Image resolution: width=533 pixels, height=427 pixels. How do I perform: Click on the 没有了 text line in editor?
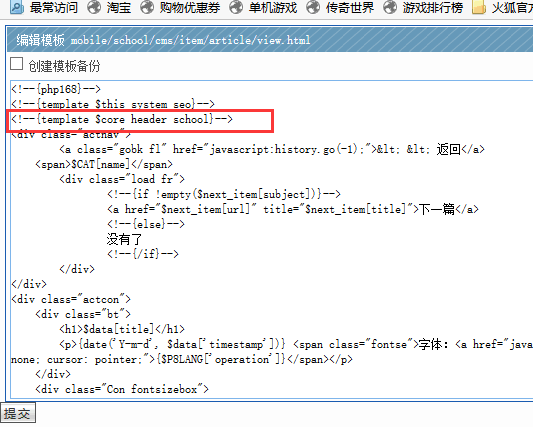pyautogui.click(x=124, y=239)
